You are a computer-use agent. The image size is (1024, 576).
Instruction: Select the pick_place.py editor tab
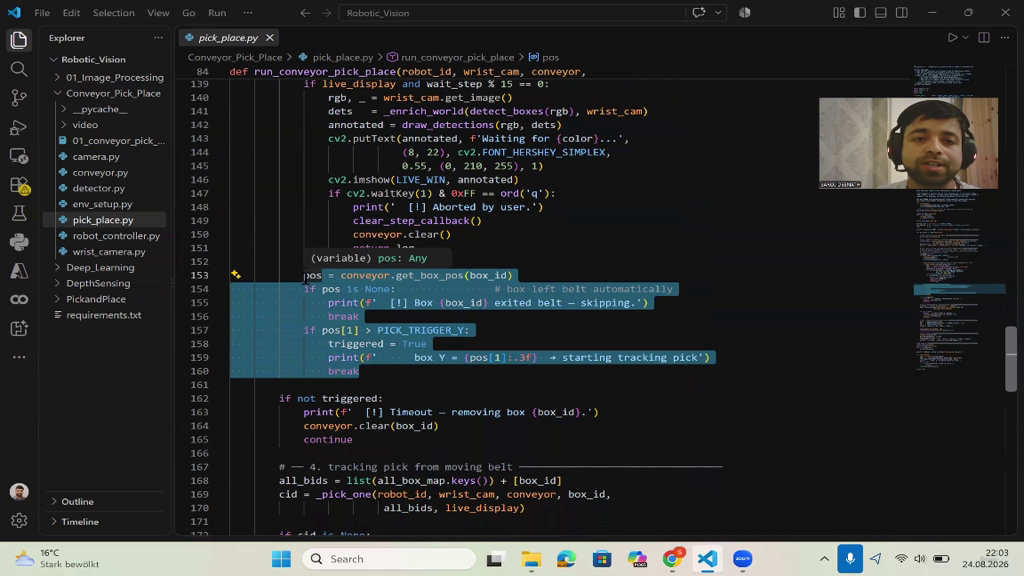click(x=229, y=38)
